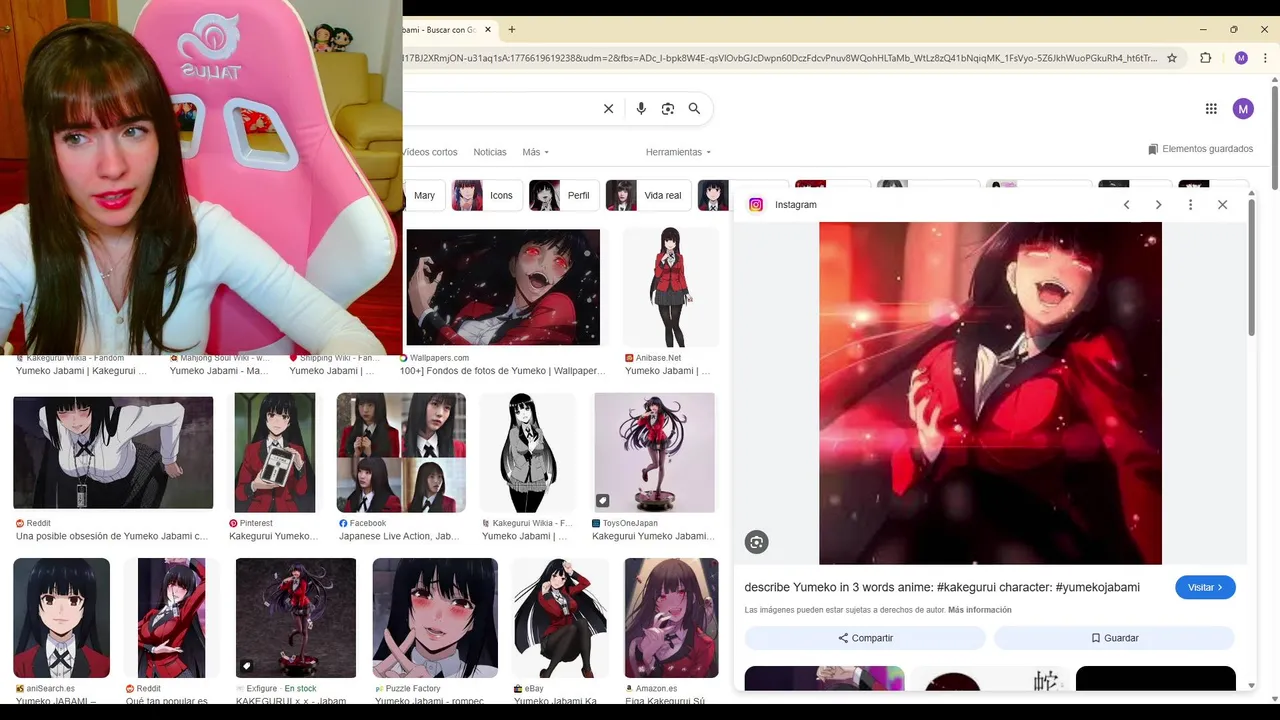This screenshot has width=1280, height=720.
Task: Show previous image in preview panel
Action: [x=1126, y=205]
